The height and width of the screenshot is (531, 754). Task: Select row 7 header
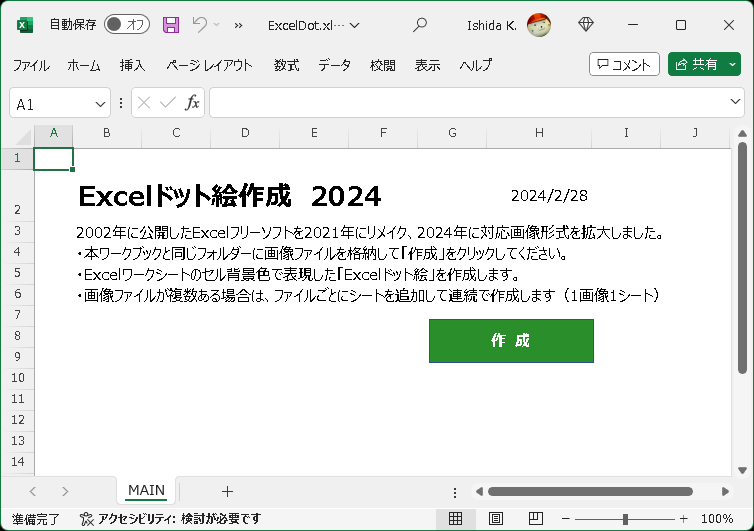(x=17, y=315)
